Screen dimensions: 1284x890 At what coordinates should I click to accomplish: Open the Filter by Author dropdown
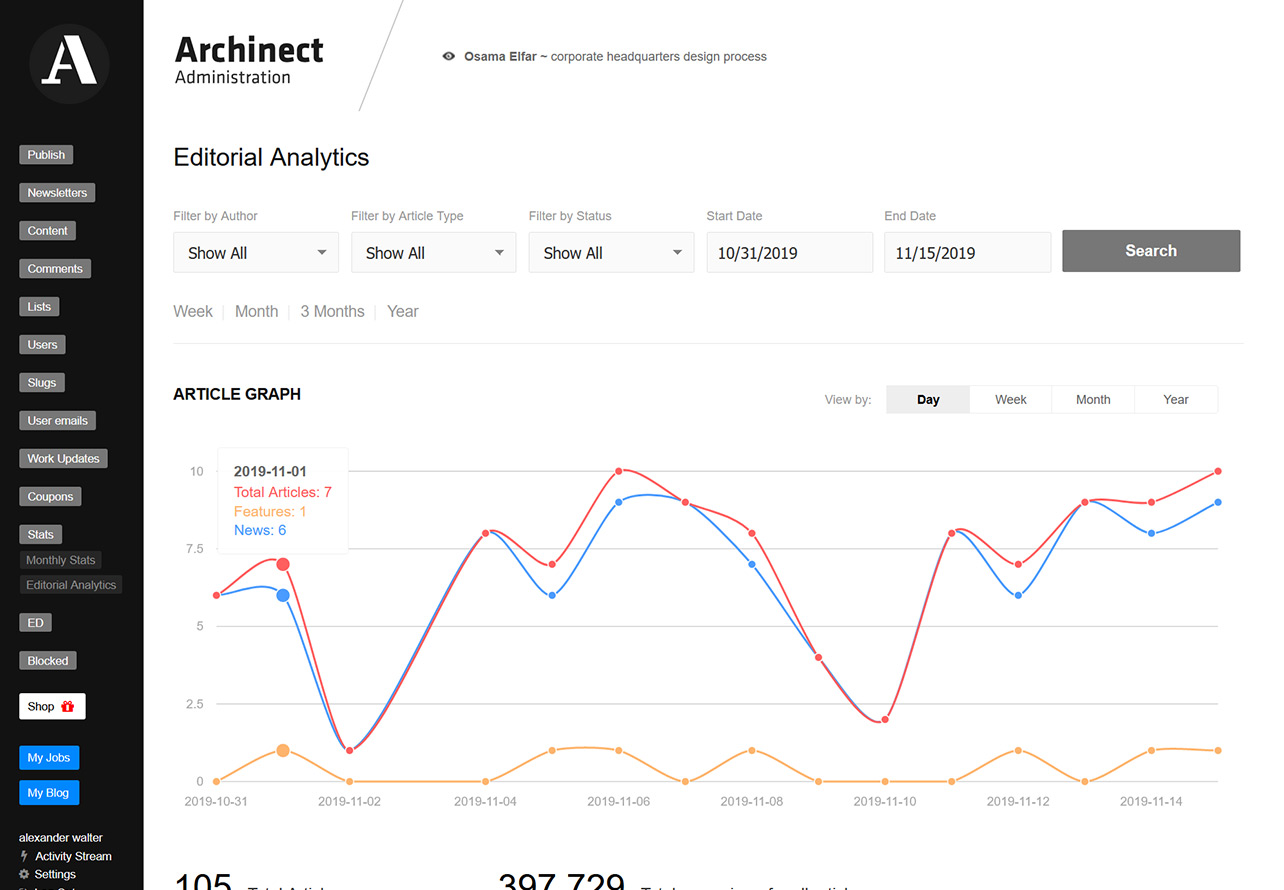(256, 253)
